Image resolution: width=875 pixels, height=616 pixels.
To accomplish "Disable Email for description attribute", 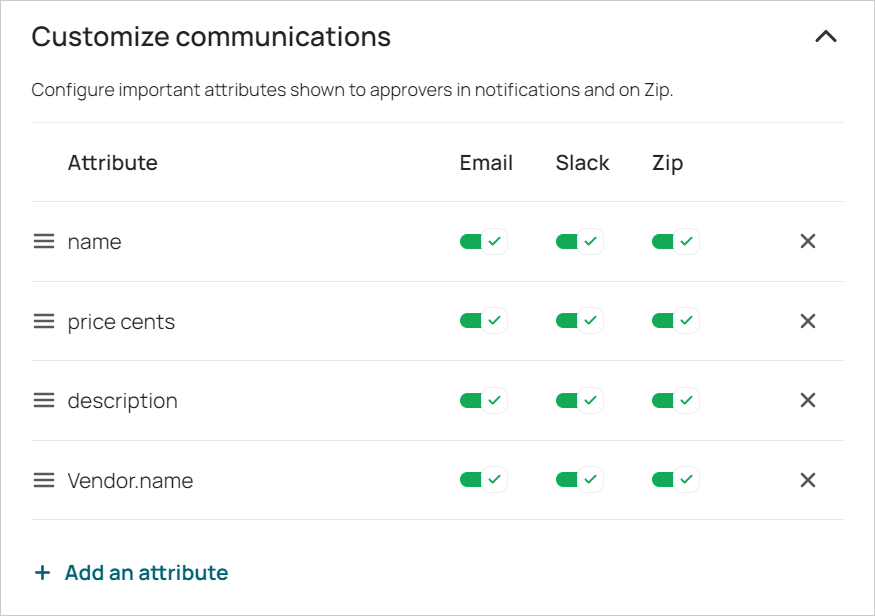I will [x=484, y=400].
